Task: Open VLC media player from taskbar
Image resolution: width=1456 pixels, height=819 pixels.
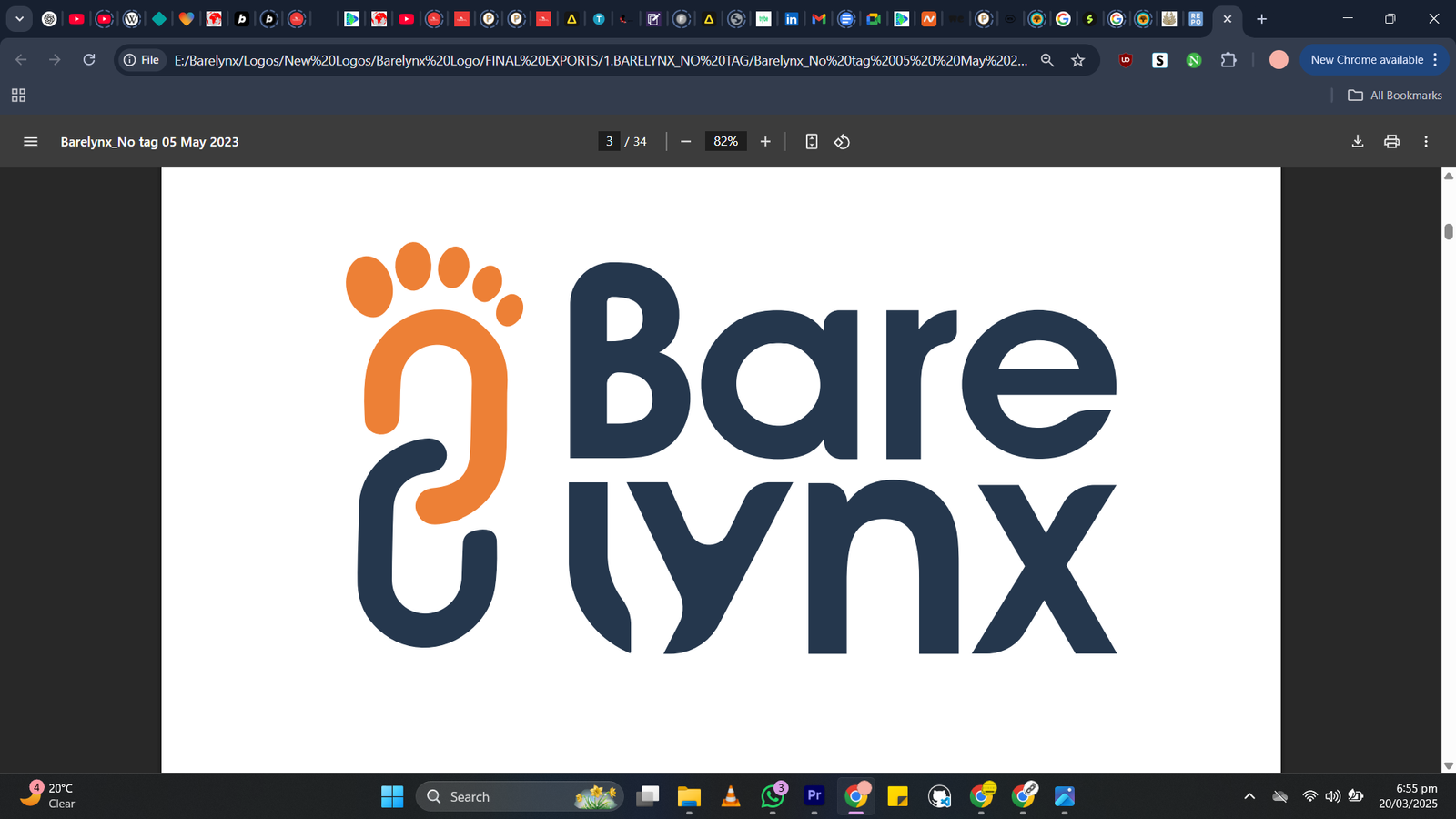Action: point(730,796)
